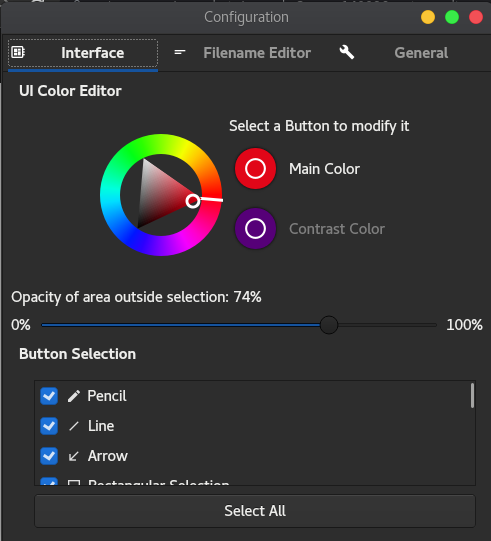Select the red Main Color button
Viewport: 491px width, 541px height.
(x=255, y=169)
